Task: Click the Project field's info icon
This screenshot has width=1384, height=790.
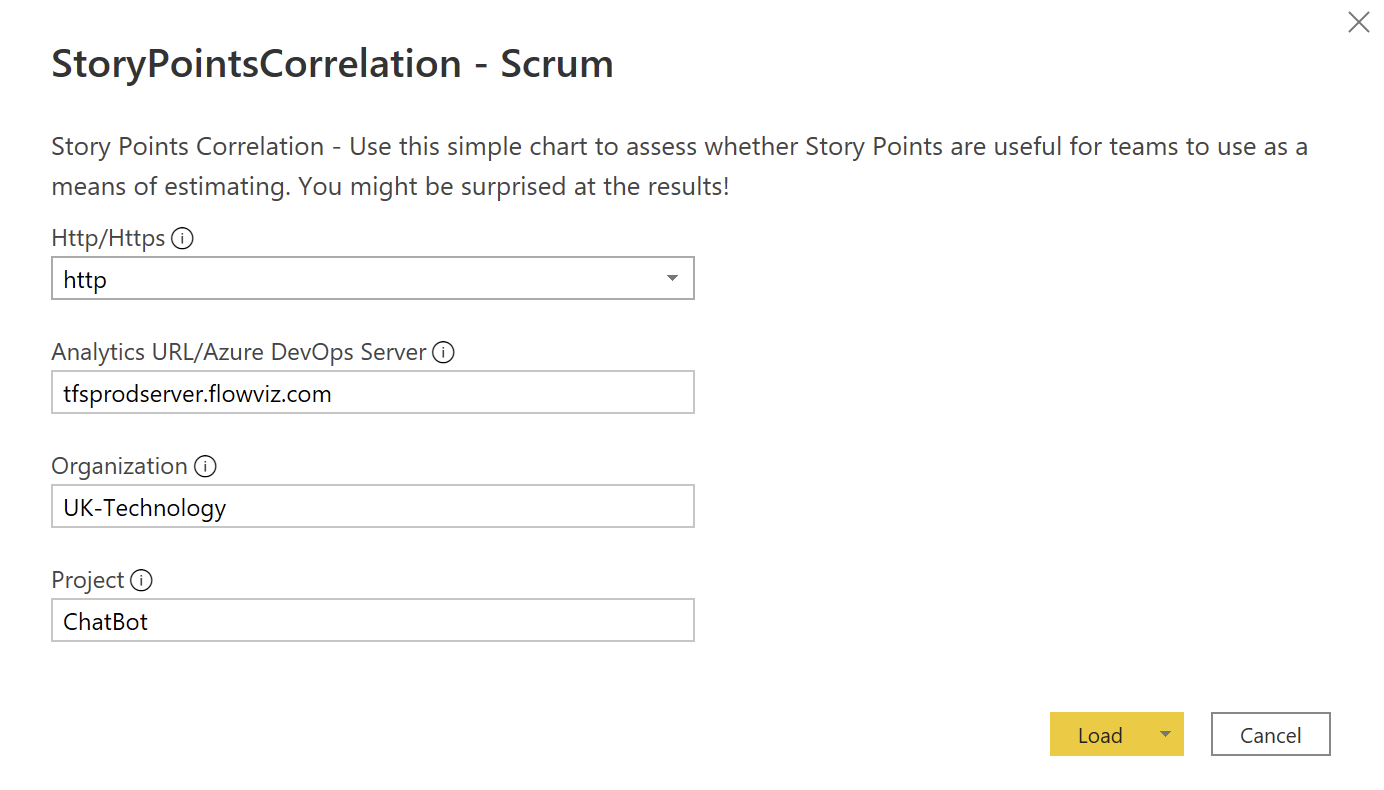Action: [x=142, y=581]
